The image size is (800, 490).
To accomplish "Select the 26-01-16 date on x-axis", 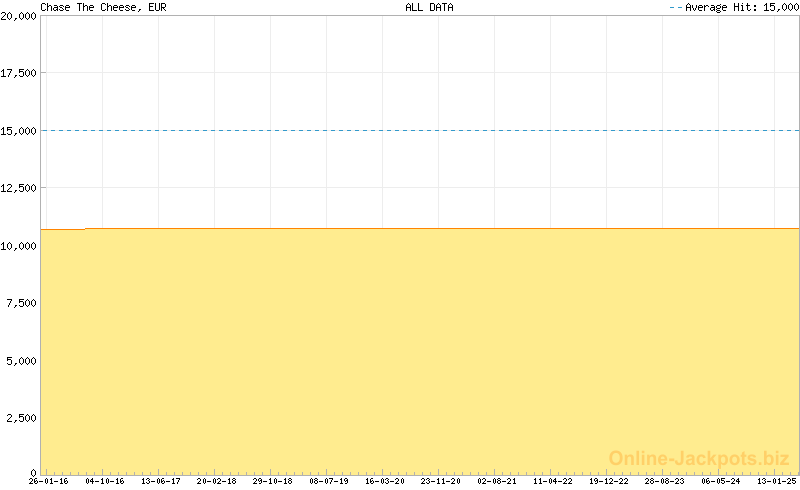I will pyautogui.click(x=49, y=481).
